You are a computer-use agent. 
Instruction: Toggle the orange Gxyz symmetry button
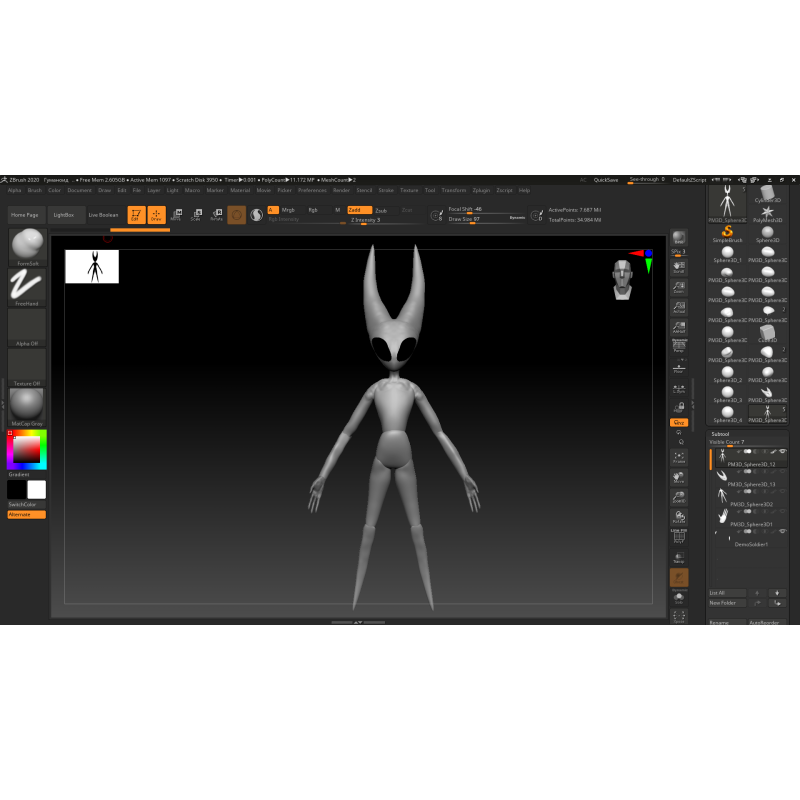pos(679,423)
